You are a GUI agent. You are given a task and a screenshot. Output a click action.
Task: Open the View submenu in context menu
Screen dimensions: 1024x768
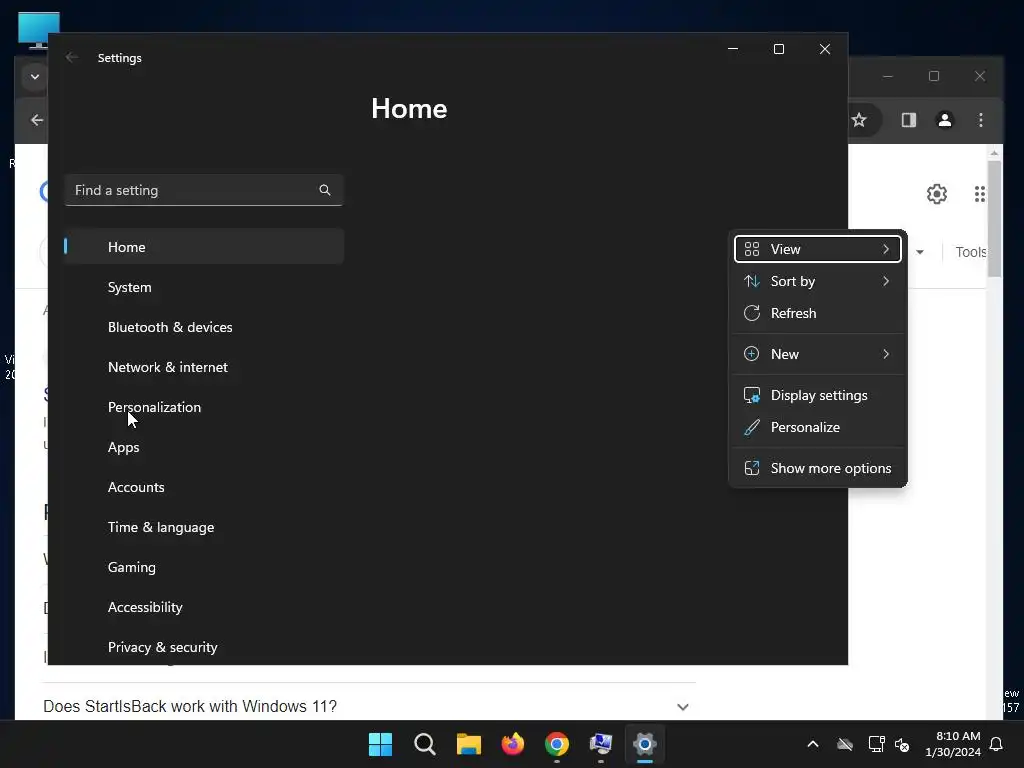(818, 249)
